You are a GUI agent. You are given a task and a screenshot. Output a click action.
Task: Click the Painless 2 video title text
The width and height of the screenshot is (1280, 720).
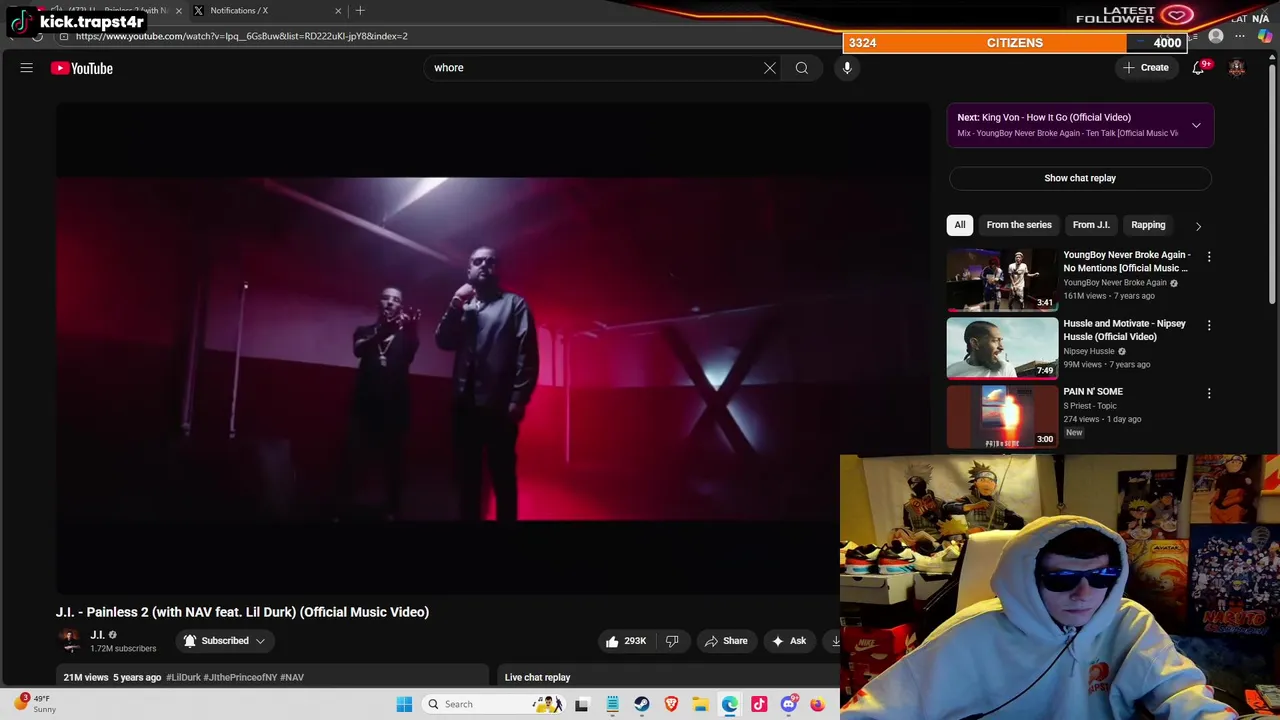point(242,612)
